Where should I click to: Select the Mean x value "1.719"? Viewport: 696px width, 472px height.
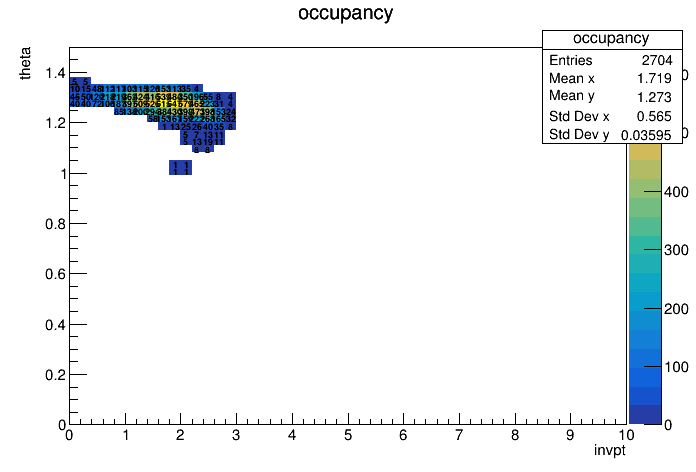click(x=654, y=79)
